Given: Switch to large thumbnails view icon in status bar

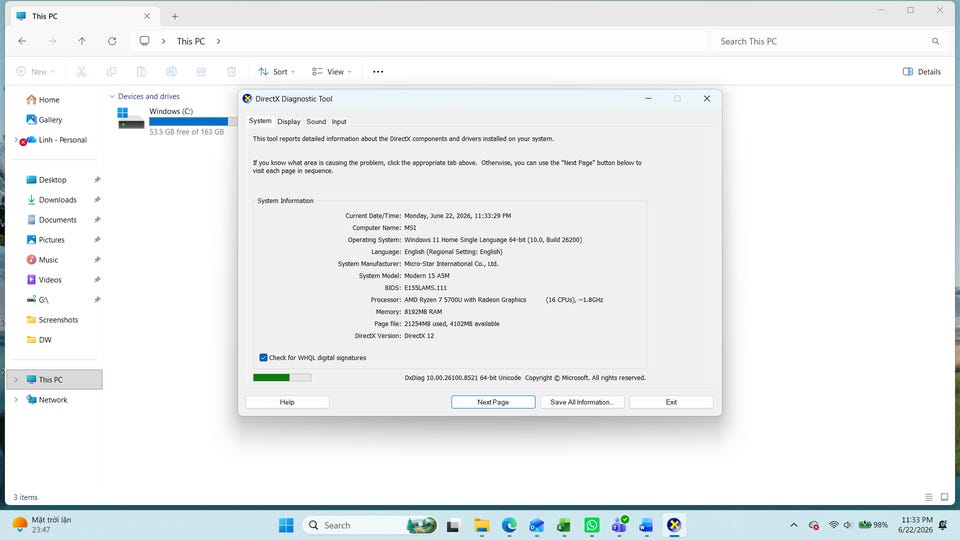Looking at the screenshot, I should pos(945,497).
